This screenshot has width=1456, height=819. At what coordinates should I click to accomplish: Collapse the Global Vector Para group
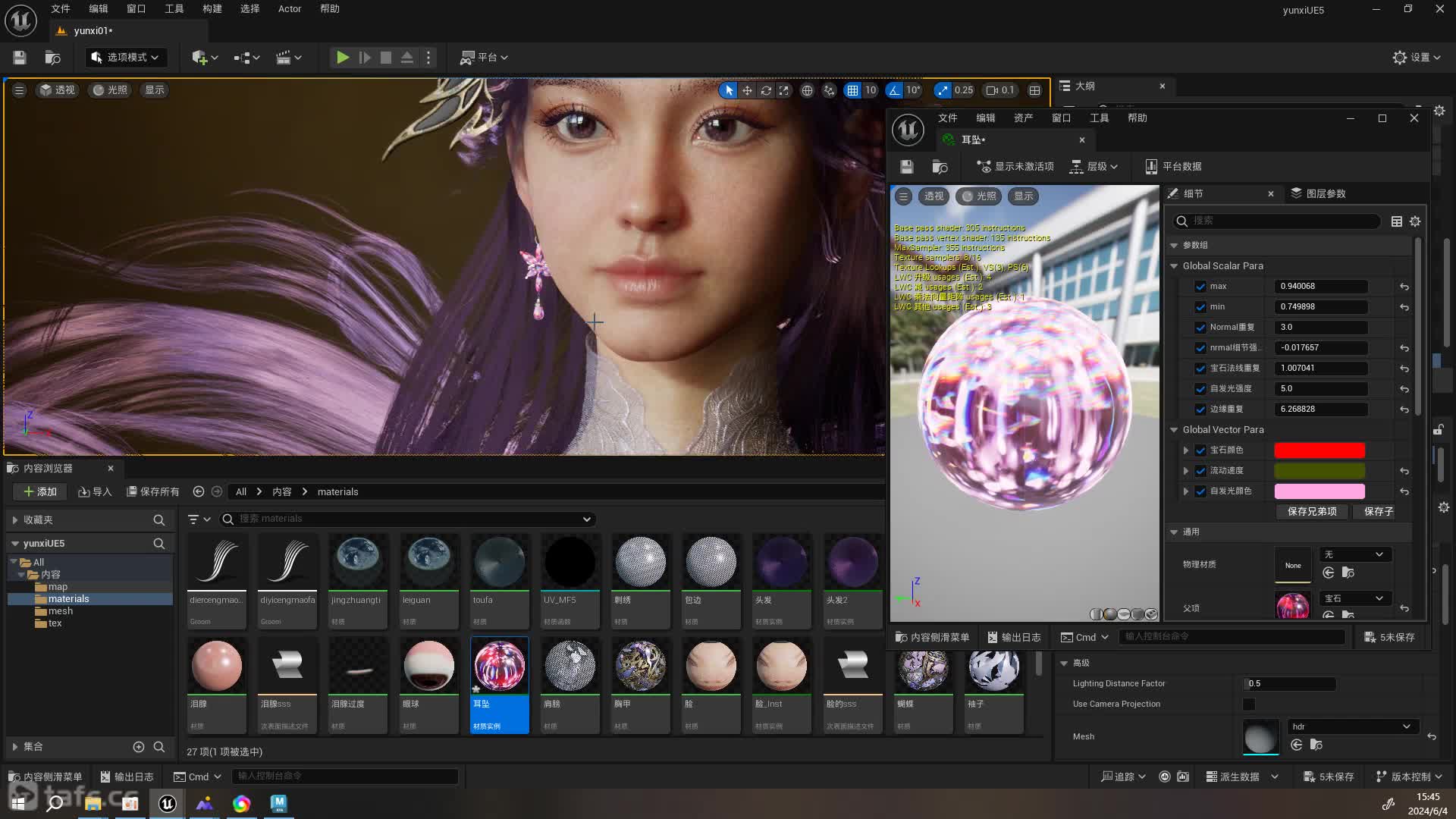1175,430
